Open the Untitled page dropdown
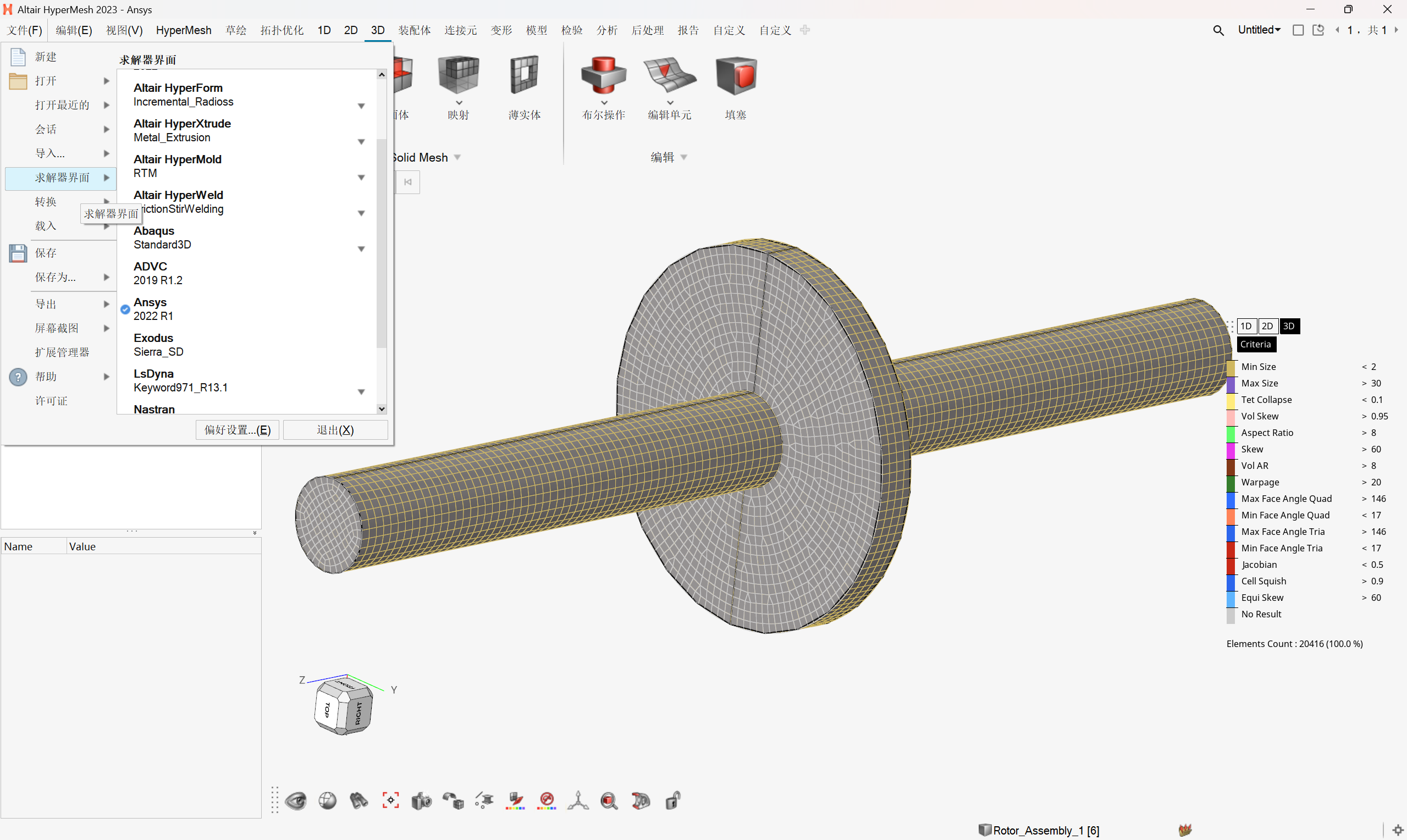Screen dimensions: 1407x840 coord(1259,30)
